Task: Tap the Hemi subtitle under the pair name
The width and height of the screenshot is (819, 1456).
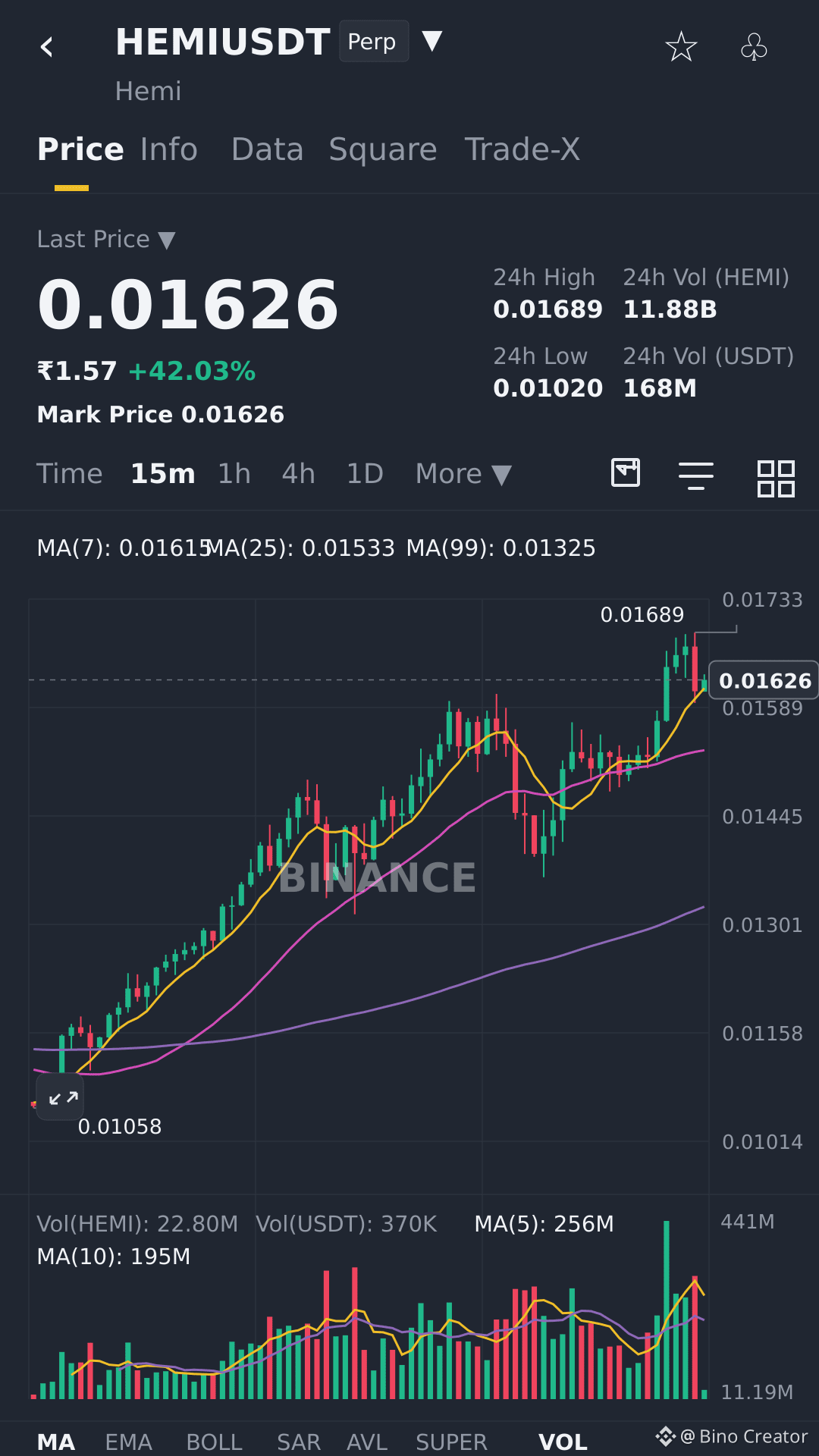Action: pyautogui.click(x=149, y=91)
